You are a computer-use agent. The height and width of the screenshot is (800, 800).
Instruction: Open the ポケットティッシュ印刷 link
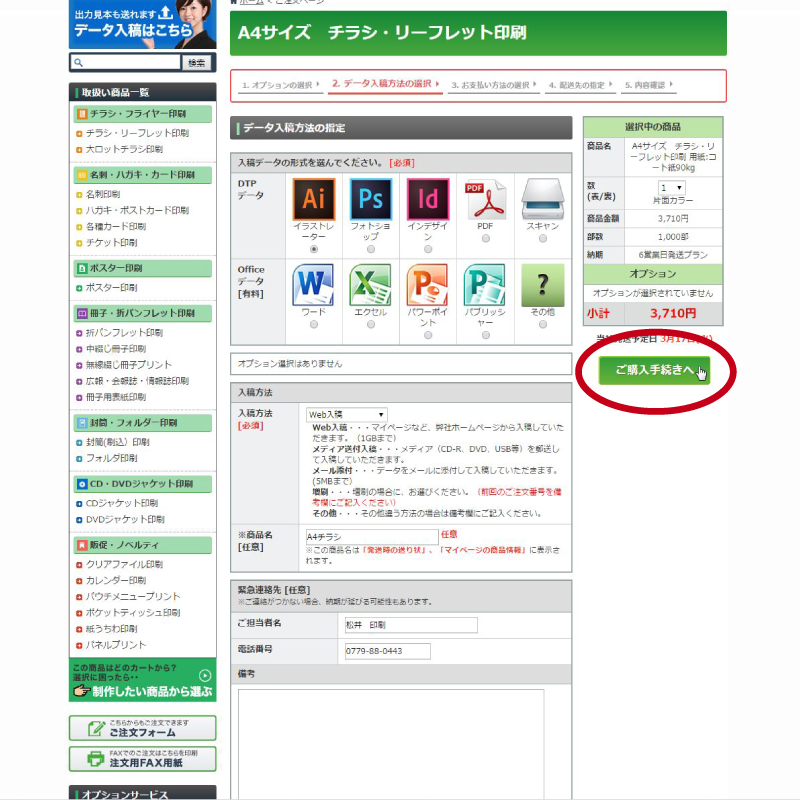click(133, 612)
